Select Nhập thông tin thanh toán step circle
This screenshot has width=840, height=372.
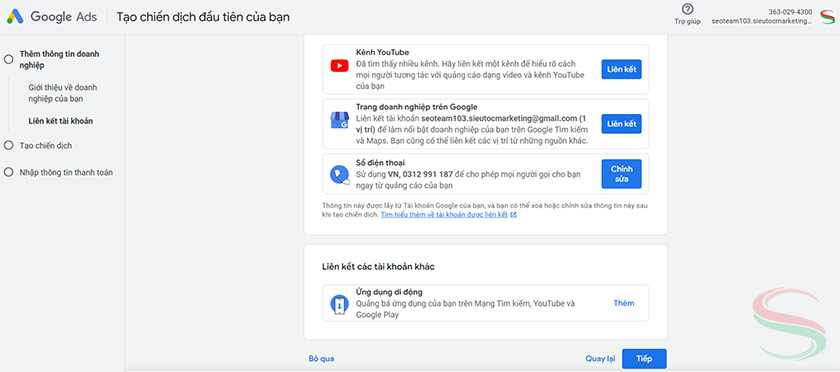[x=8, y=173]
